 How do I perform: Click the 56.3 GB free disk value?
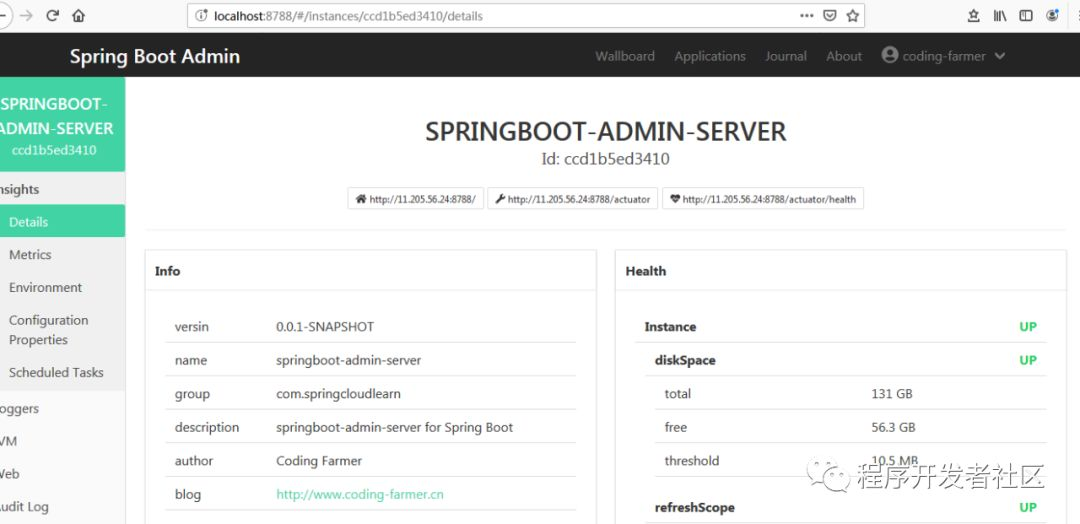tap(893, 427)
